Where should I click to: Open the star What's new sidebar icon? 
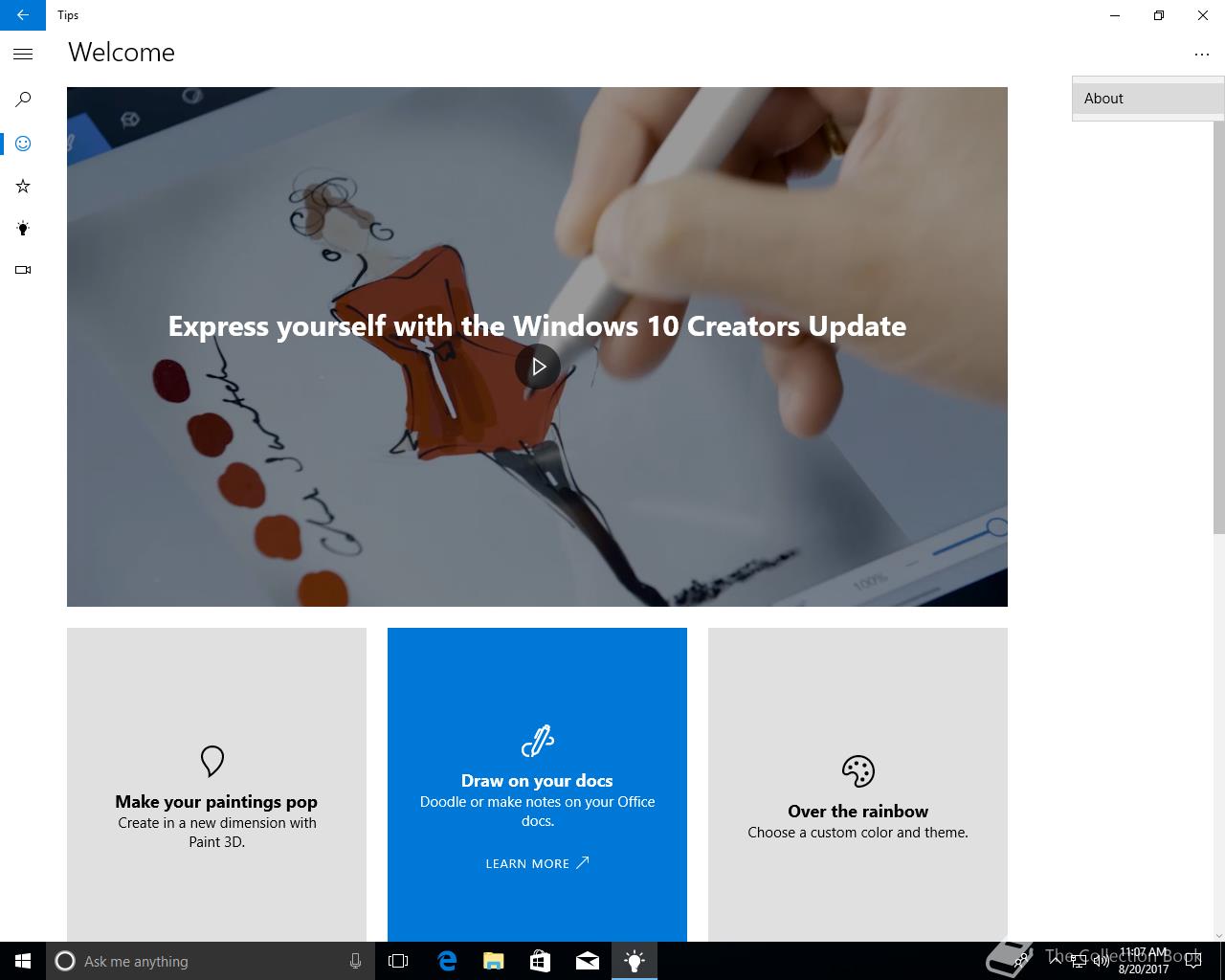point(23,186)
